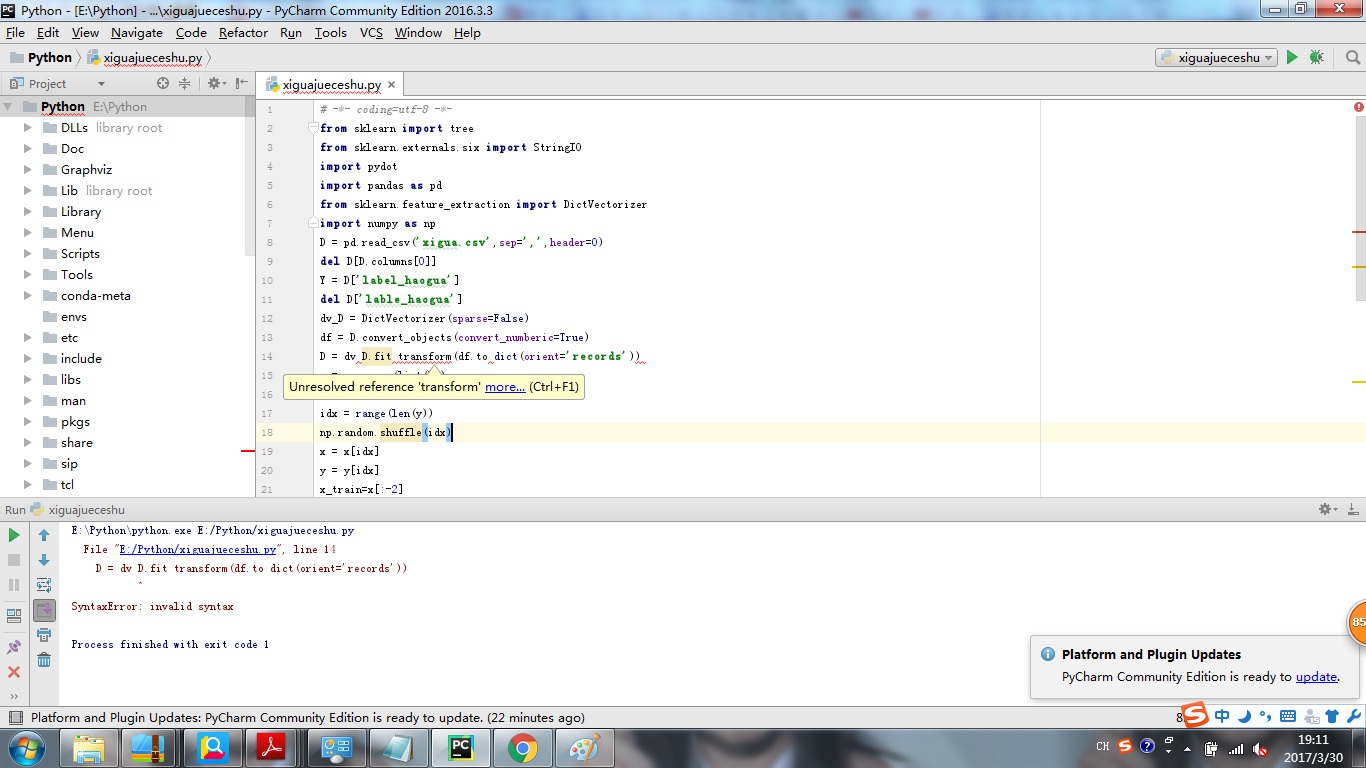The height and width of the screenshot is (768, 1366).
Task: Open the orange Sogou input method S icon
Action: click(x=1196, y=716)
